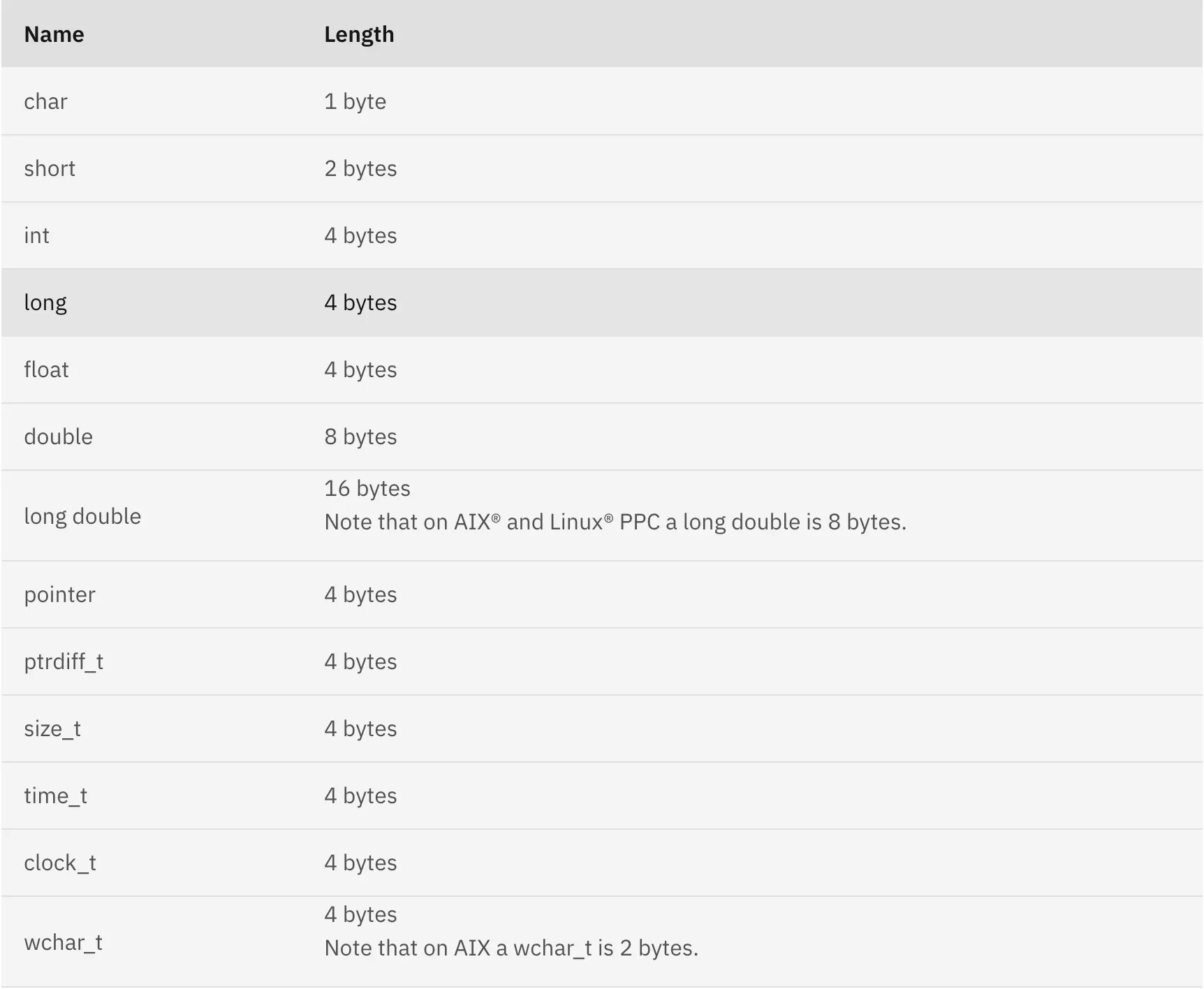The width and height of the screenshot is (1204, 989).
Task: Click the highlighted long row name
Action: [x=45, y=302]
